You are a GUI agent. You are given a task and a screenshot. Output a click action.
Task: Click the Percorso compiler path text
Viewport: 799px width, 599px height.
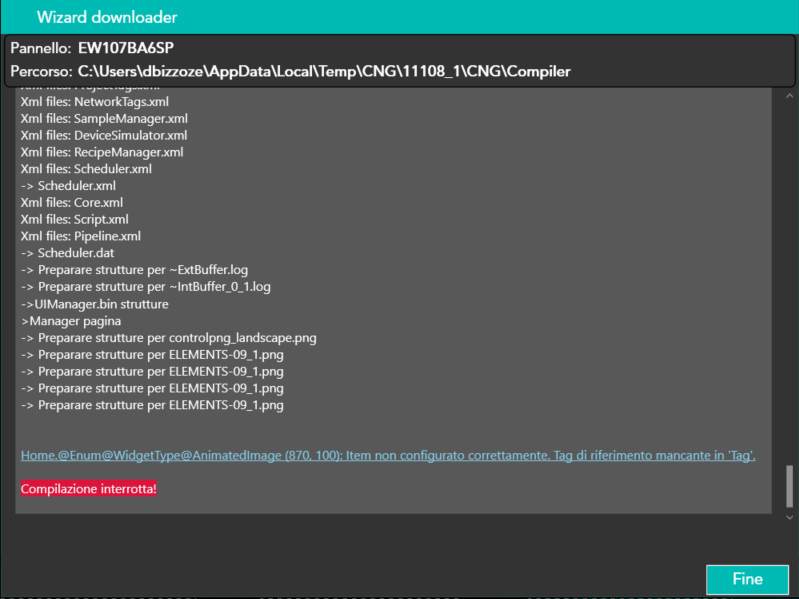[324, 71]
